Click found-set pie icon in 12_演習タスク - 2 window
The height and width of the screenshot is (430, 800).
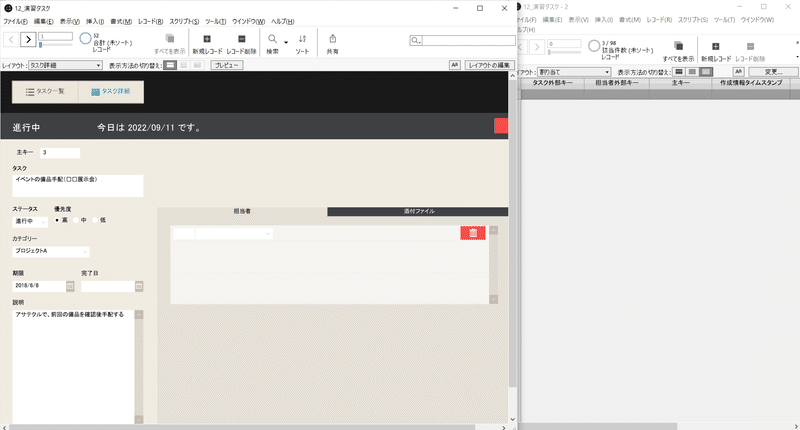tap(594, 46)
